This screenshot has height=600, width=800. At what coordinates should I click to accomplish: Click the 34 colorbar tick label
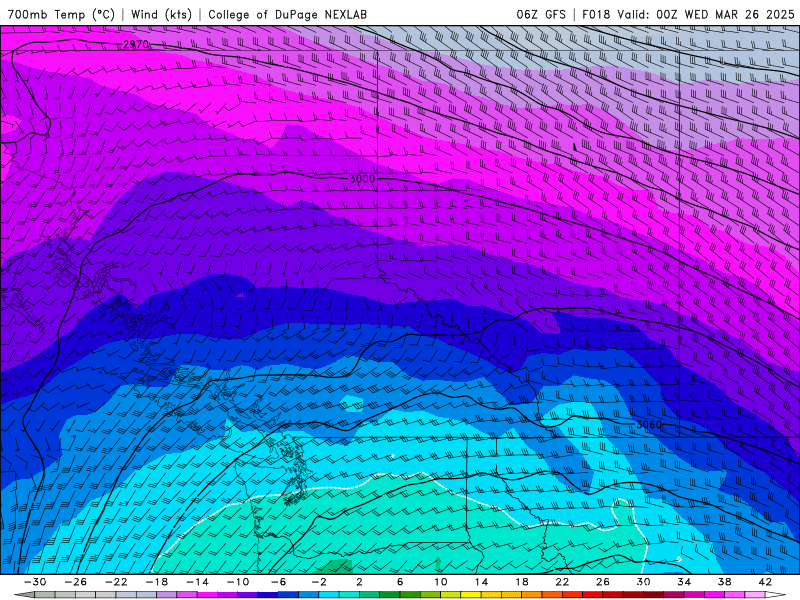684,582
